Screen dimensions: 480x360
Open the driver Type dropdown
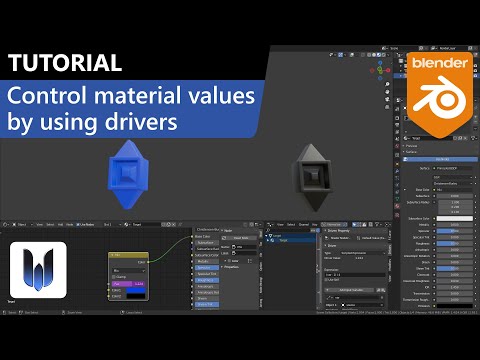pyautogui.click(x=363, y=253)
